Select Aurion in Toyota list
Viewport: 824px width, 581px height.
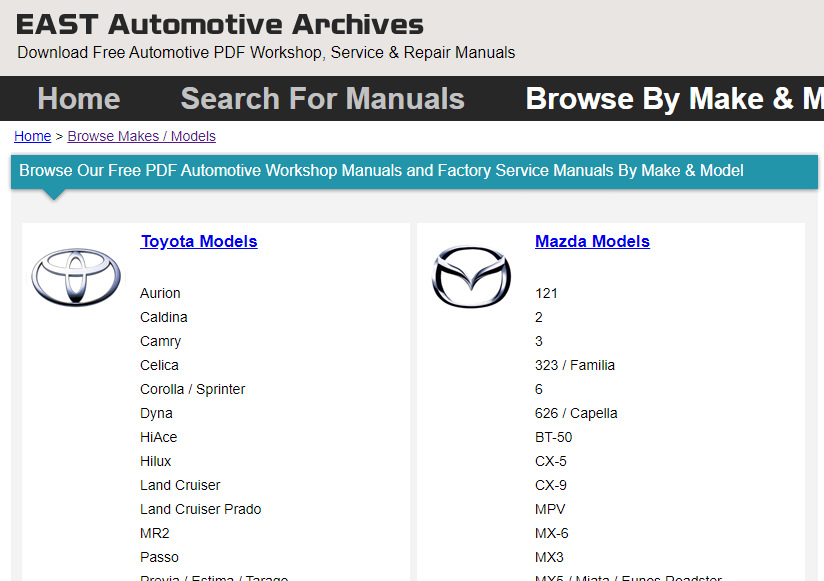(x=160, y=293)
